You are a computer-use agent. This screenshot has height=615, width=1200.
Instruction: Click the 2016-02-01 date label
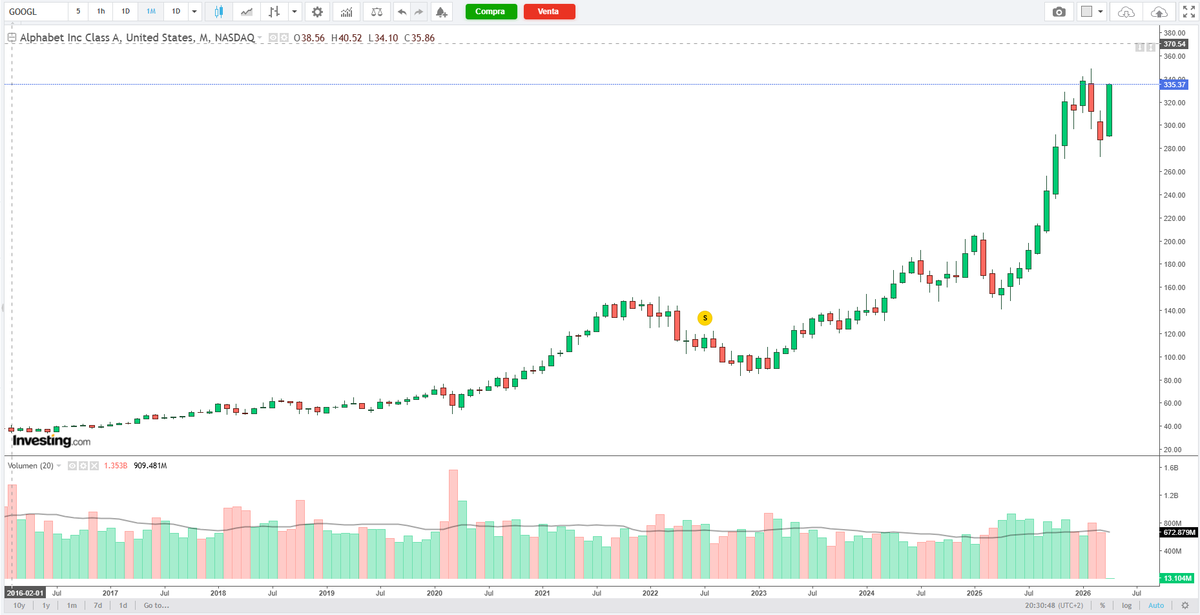pos(24,591)
